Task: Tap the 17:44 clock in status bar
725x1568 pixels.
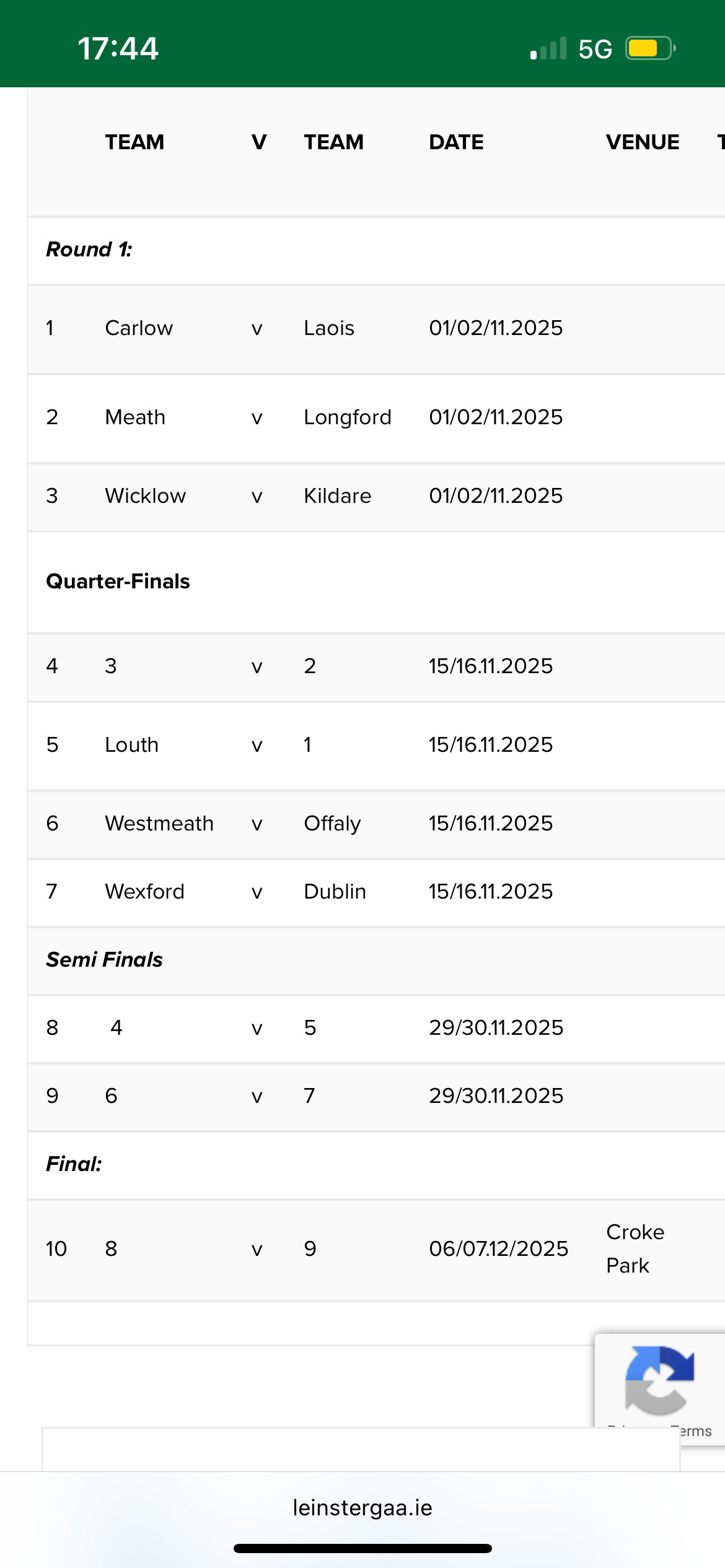Action: [118, 48]
